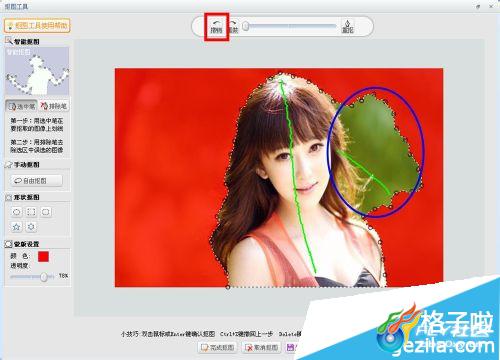Screen dimensions: 500x360
Task: Click the 自由抠图 free cutout button
Action: pyautogui.click(x=36, y=181)
